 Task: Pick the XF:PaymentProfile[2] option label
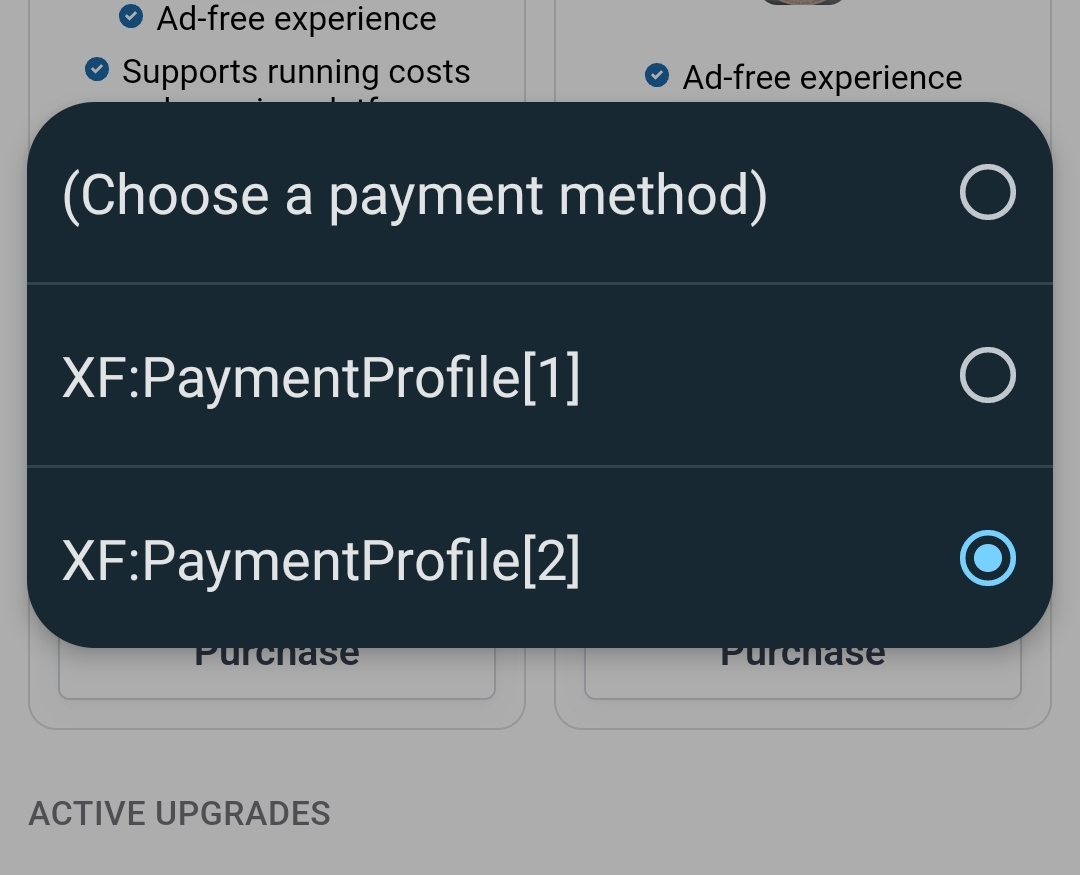pos(321,560)
